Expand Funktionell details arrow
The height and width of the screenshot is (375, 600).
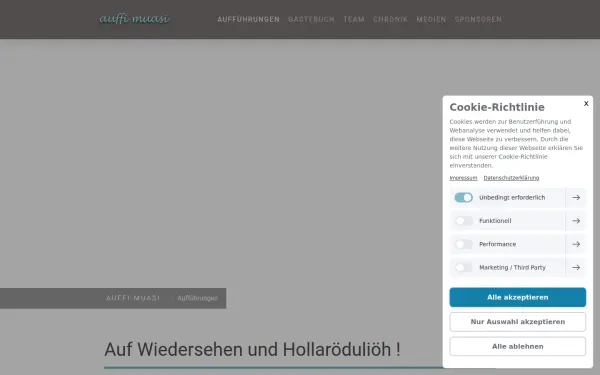coord(576,221)
